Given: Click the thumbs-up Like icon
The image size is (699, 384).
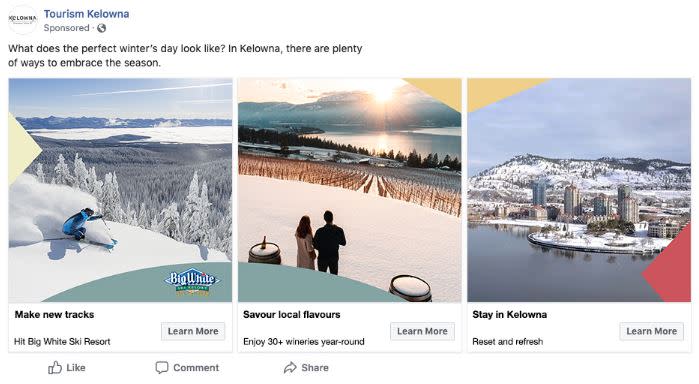Looking at the screenshot, I should [x=55, y=367].
